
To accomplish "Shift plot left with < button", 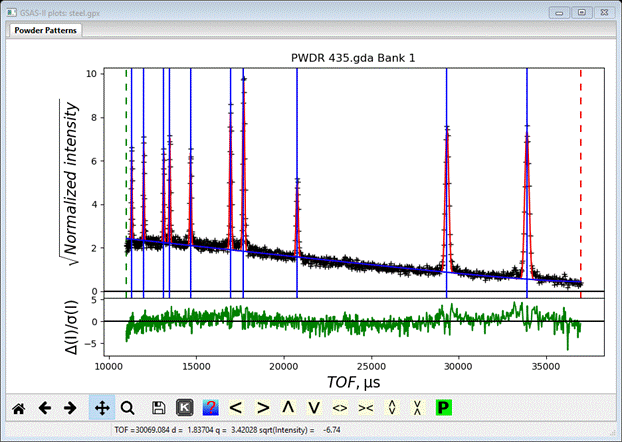I will pyautogui.click(x=237, y=408).
